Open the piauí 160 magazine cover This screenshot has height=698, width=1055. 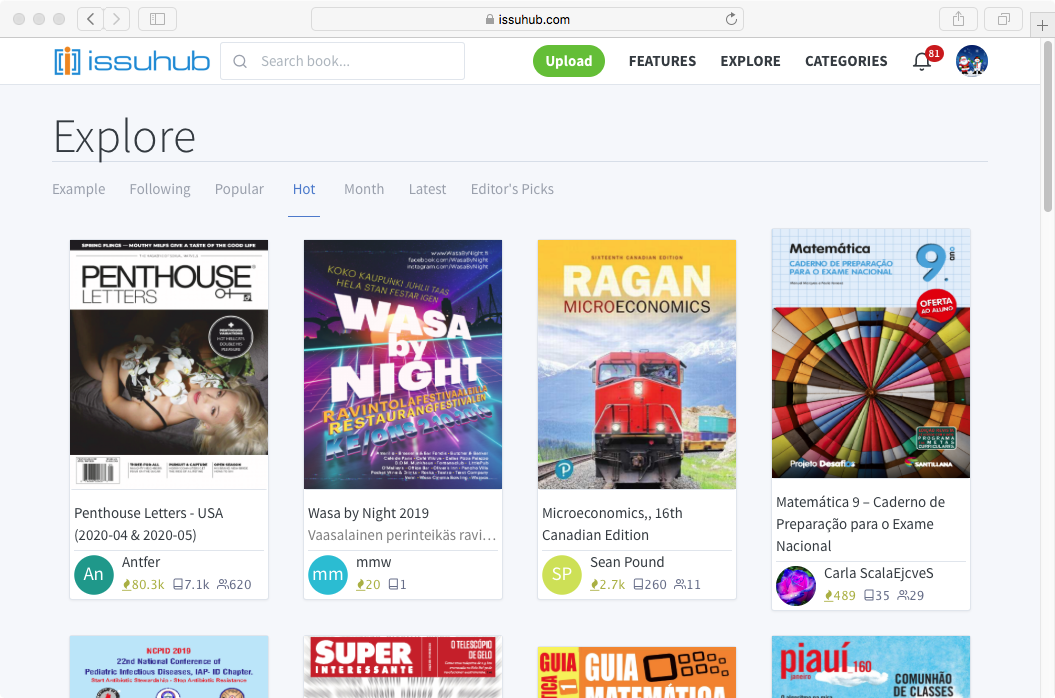tap(871, 667)
